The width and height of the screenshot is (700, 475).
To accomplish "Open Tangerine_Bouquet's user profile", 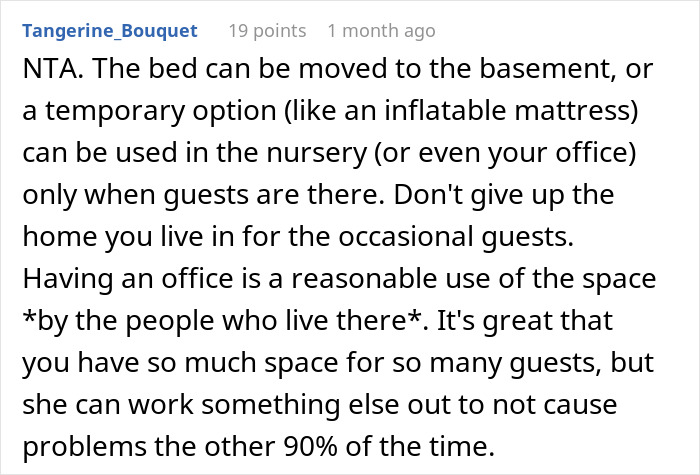I will [x=109, y=31].
